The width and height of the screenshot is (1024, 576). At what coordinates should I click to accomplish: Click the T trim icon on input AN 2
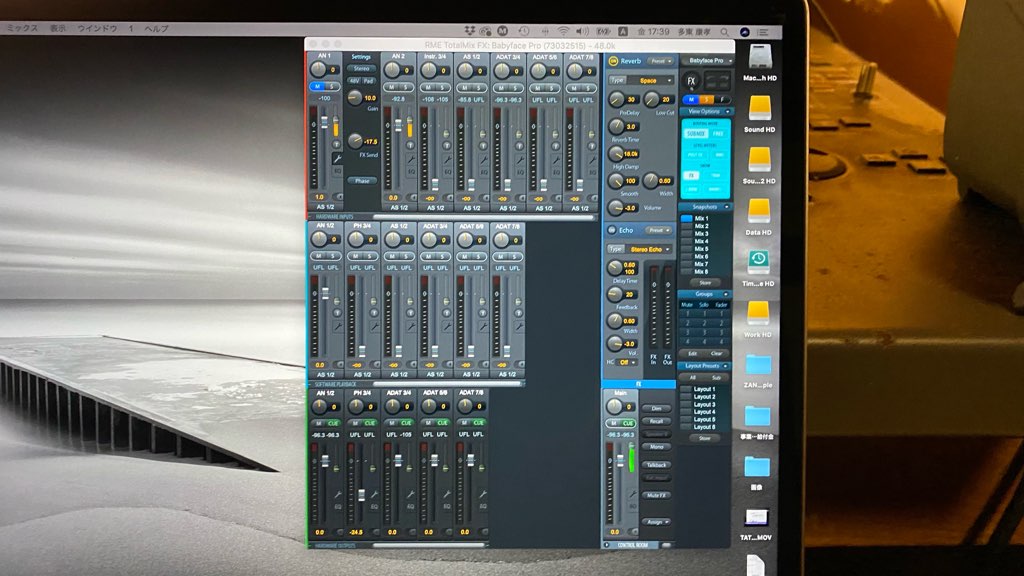click(x=411, y=146)
